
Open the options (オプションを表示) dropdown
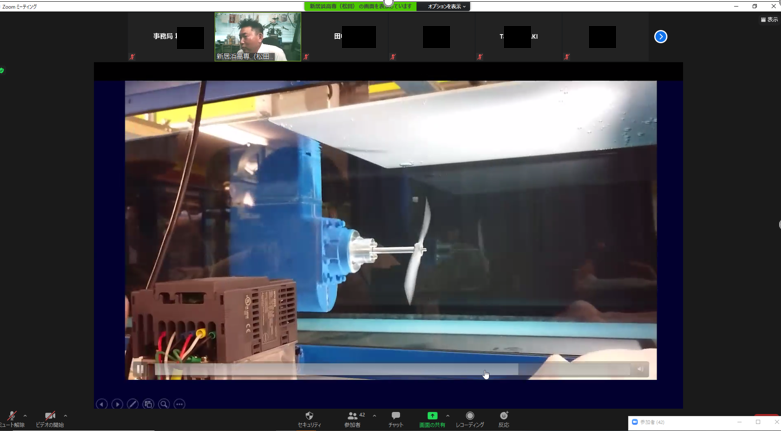tap(447, 6)
